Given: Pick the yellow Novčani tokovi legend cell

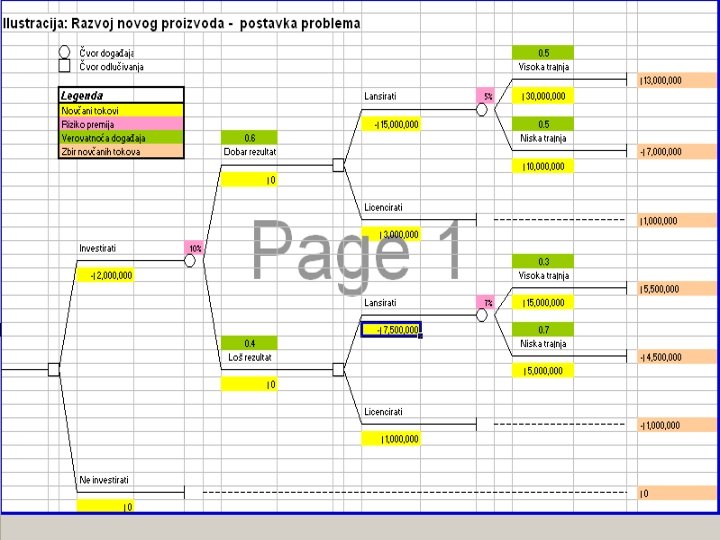Looking at the screenshot, I should [x=121, y=111].
